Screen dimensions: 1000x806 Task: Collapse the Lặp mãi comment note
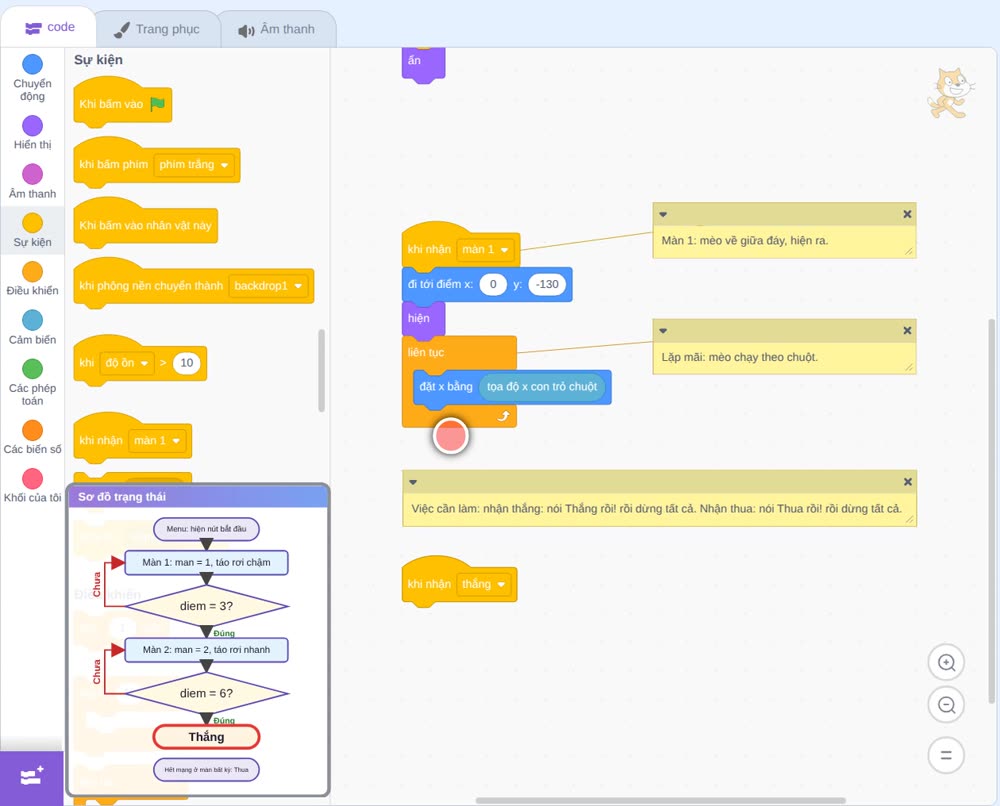tap(663, 331)
